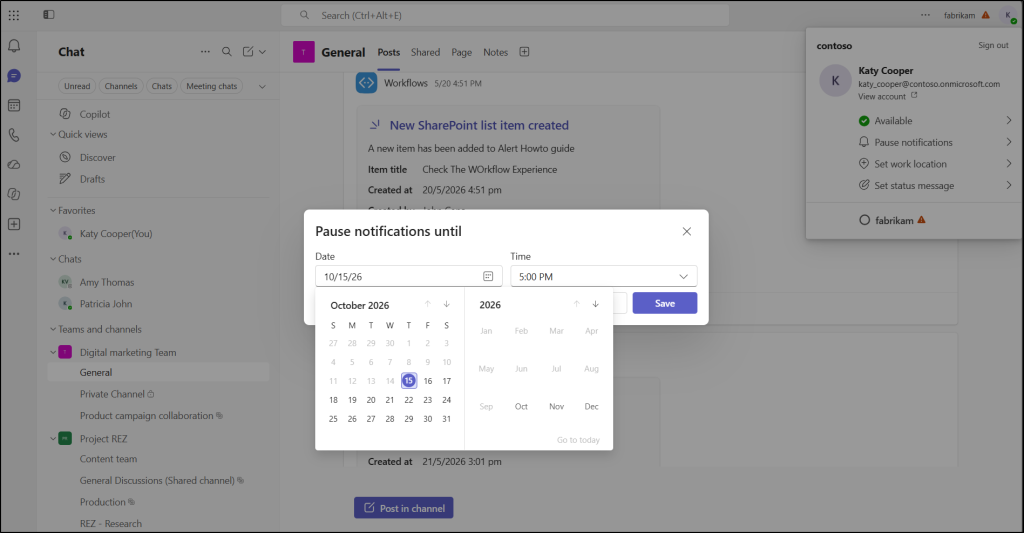Viewport: 1024px width, 533px height.
Task: Click Post in channel button
Action: [x=404, y=508]
